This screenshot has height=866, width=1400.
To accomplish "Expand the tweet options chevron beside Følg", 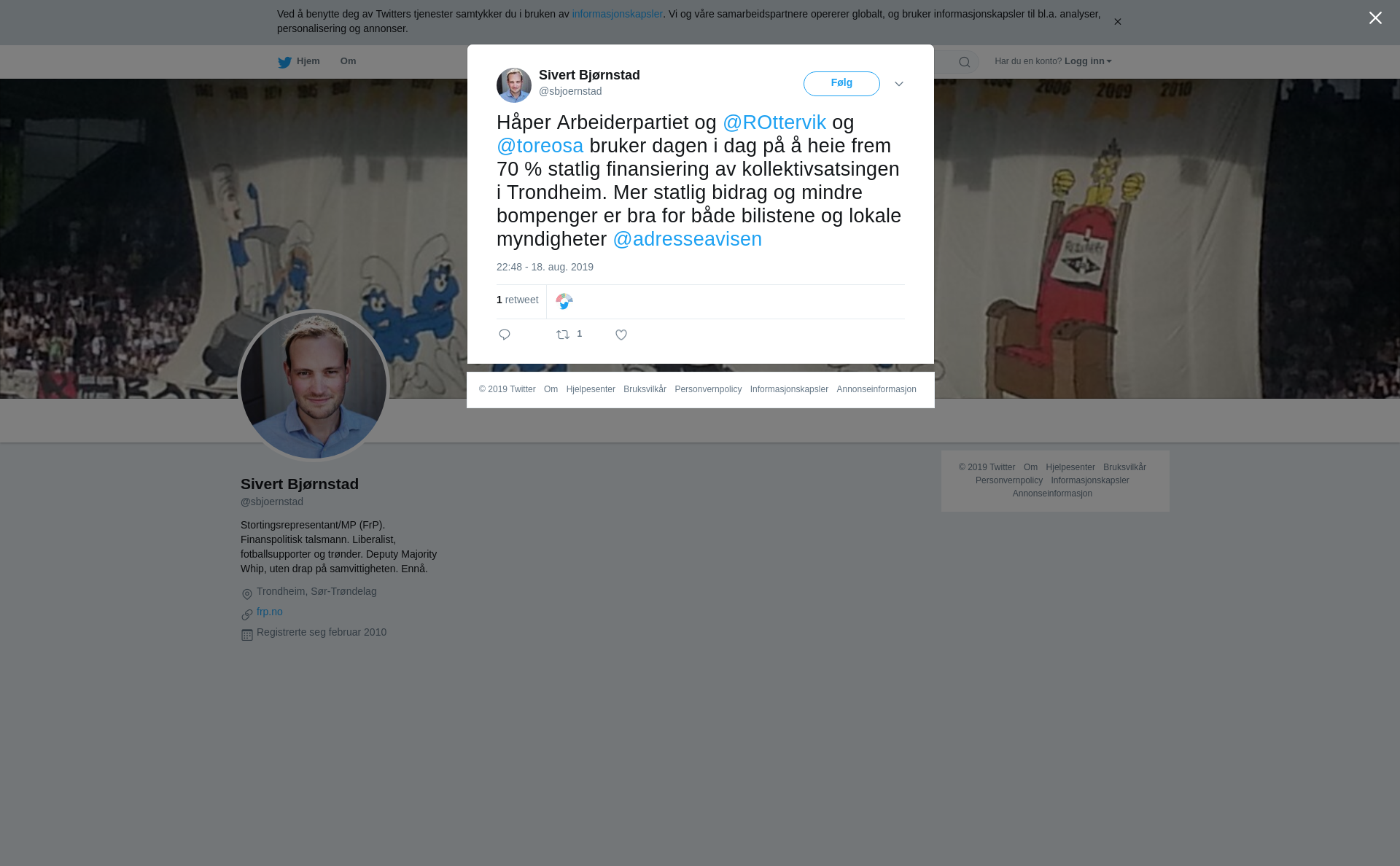I will 899,84.
